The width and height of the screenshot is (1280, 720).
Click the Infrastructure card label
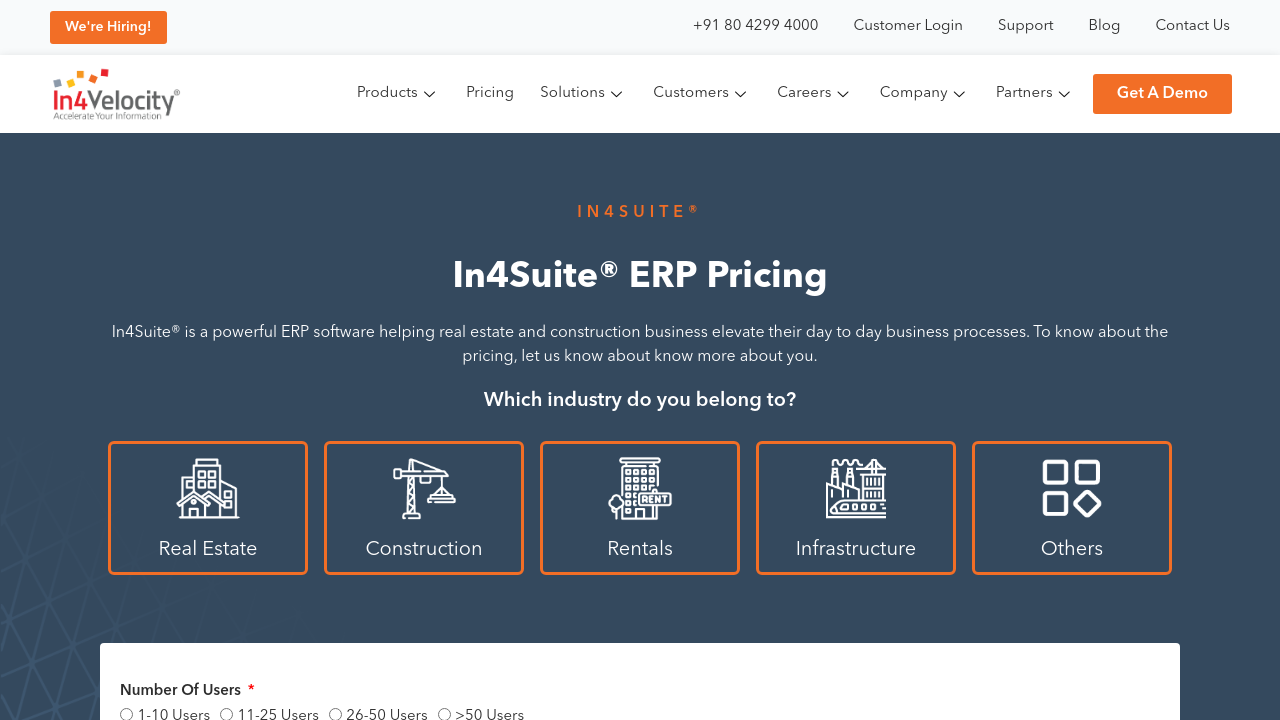click(x=856, y=549)
